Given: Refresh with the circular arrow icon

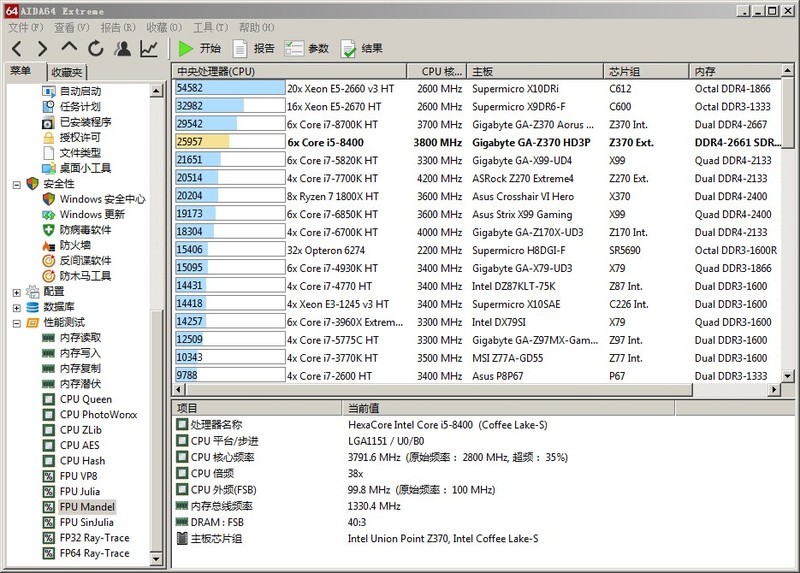Looking at the screenshot, I should (x=95, y=48).
